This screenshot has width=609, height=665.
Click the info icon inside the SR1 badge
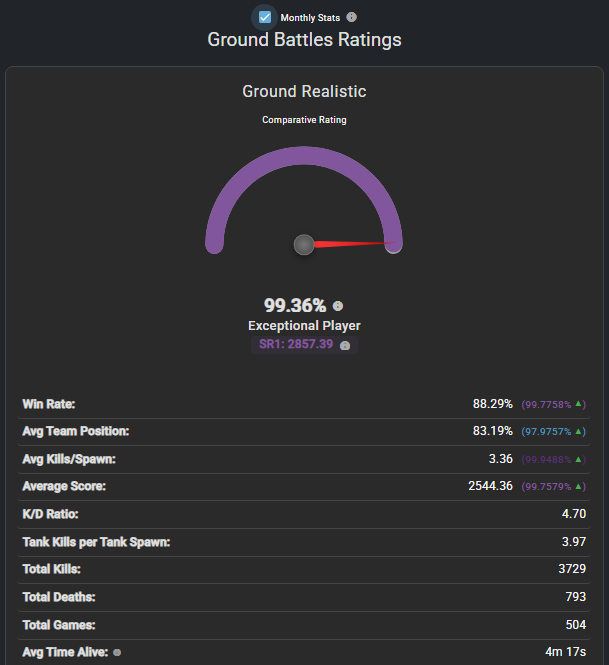pos(345,345)
